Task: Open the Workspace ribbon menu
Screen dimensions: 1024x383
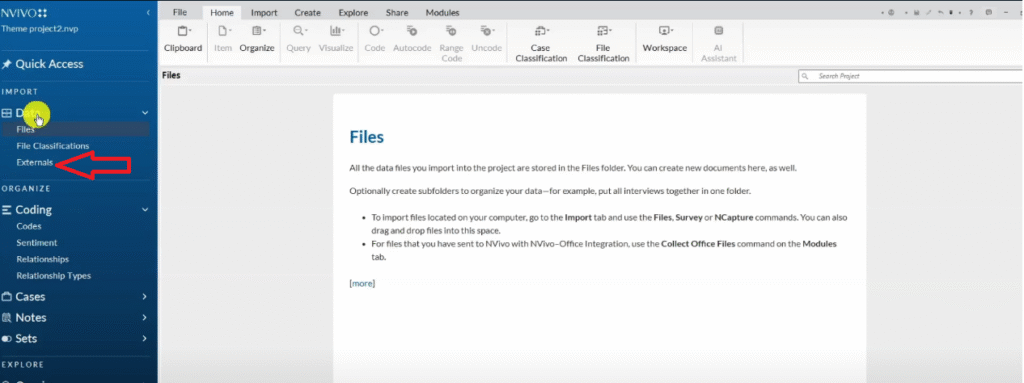Action: (665, 39)
